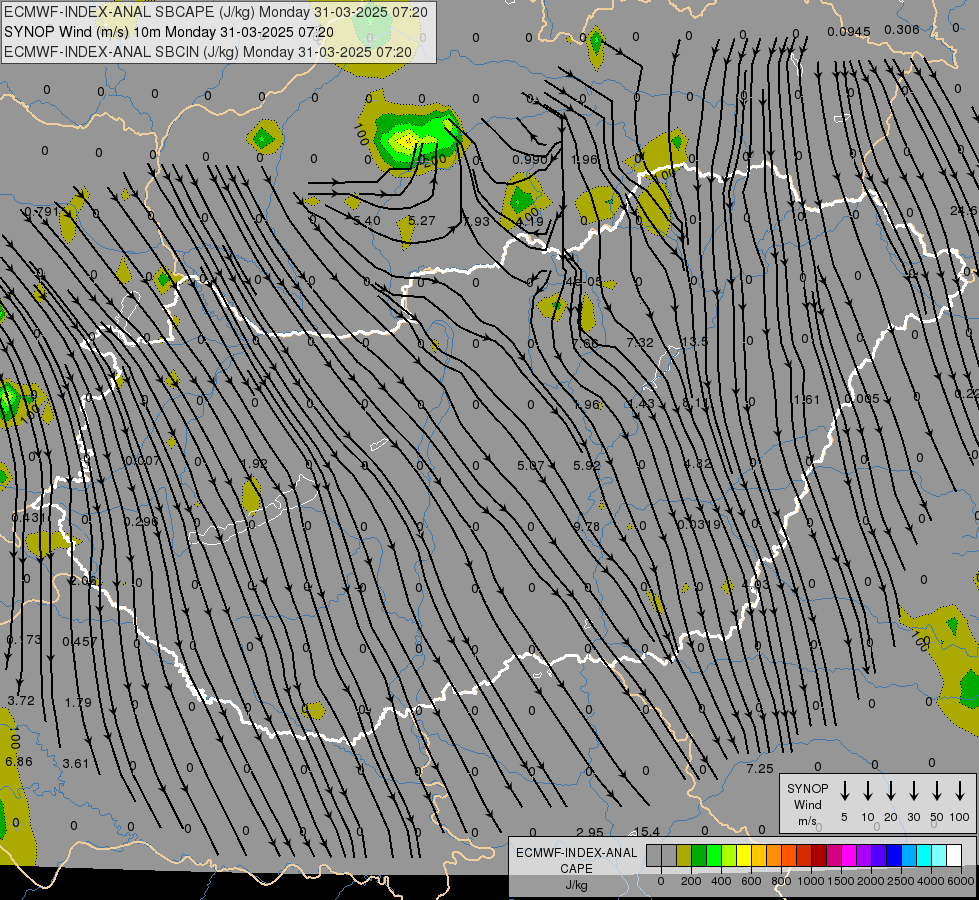Click the Lake Balaton outline on the map
The image size is (979, 900).
pos(253,512)
